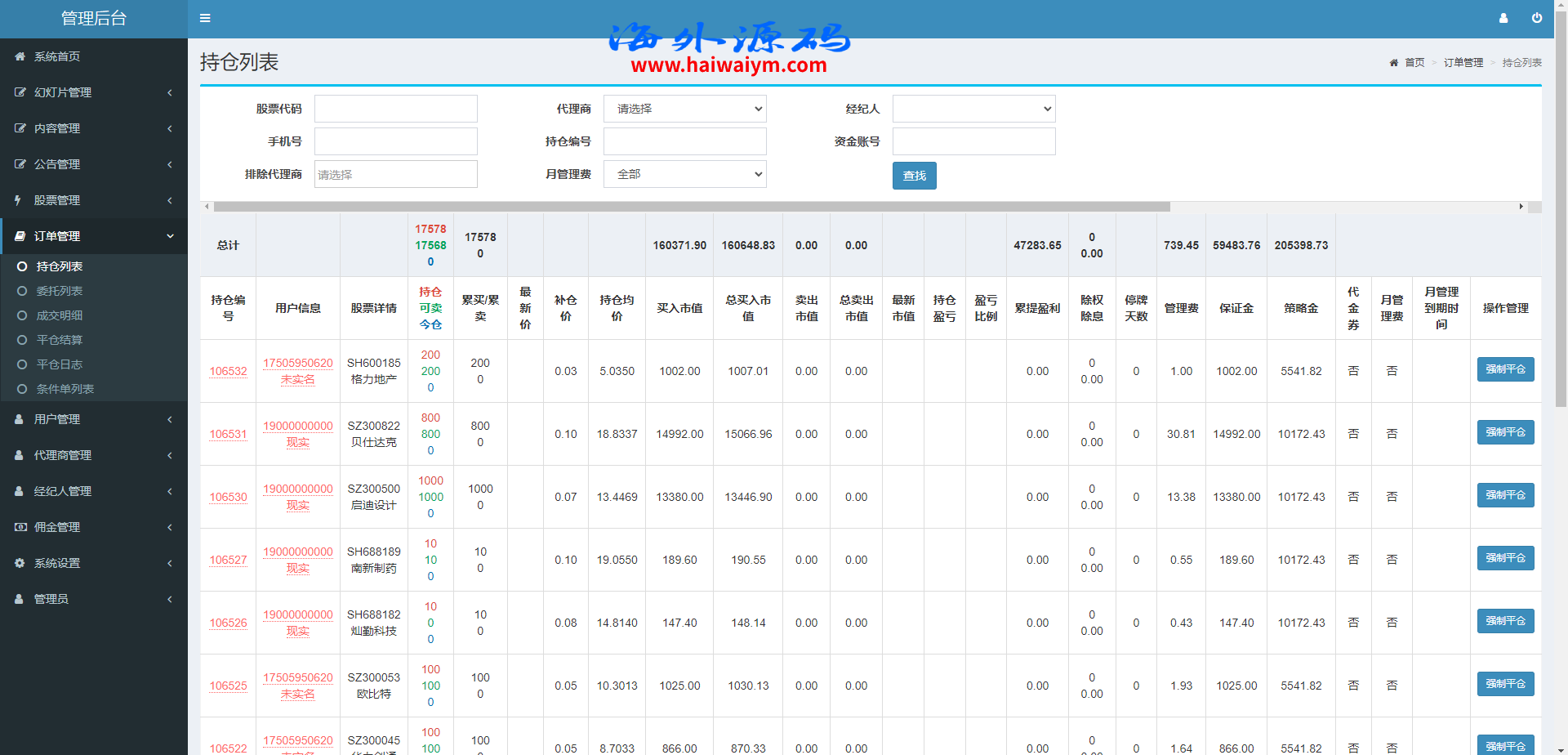Focus the 股票代码 input field
Viewport: 1568px width, 755px height.
[395, 109]
